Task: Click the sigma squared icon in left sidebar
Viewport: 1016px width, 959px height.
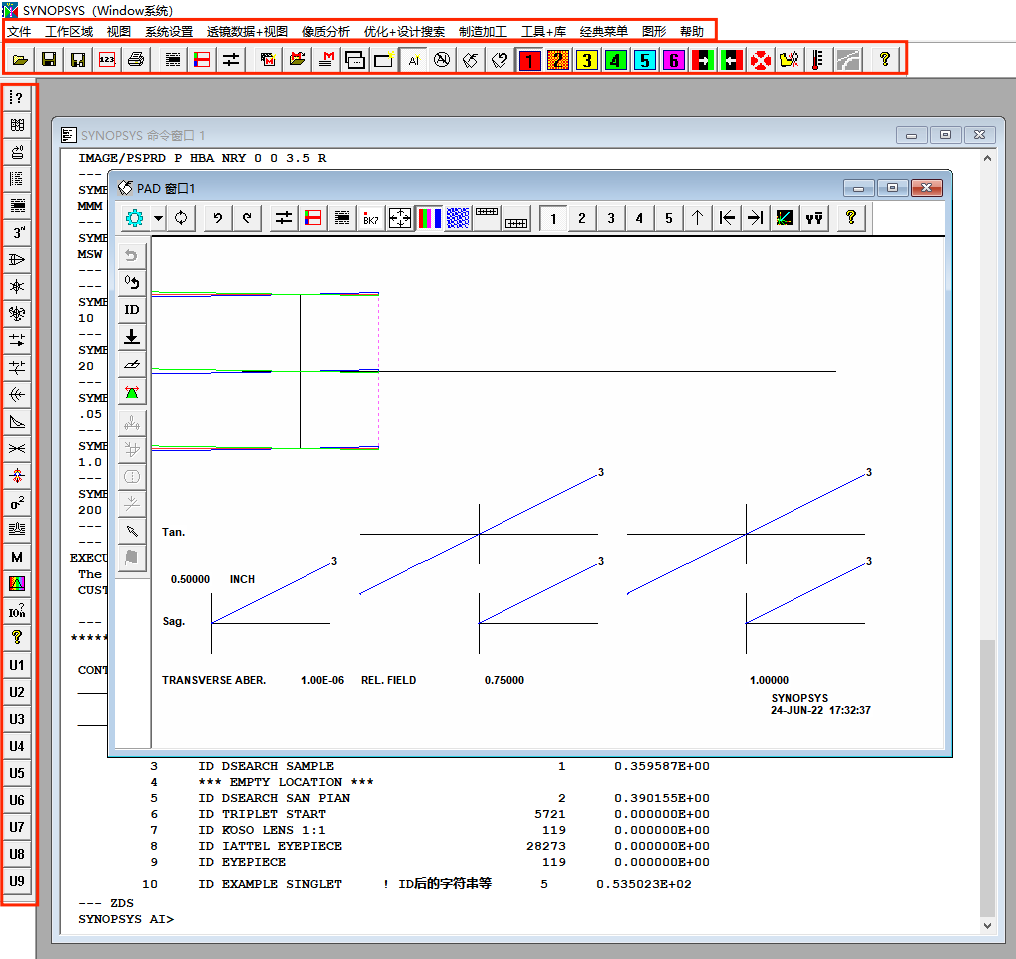Action: coord(17,503)
